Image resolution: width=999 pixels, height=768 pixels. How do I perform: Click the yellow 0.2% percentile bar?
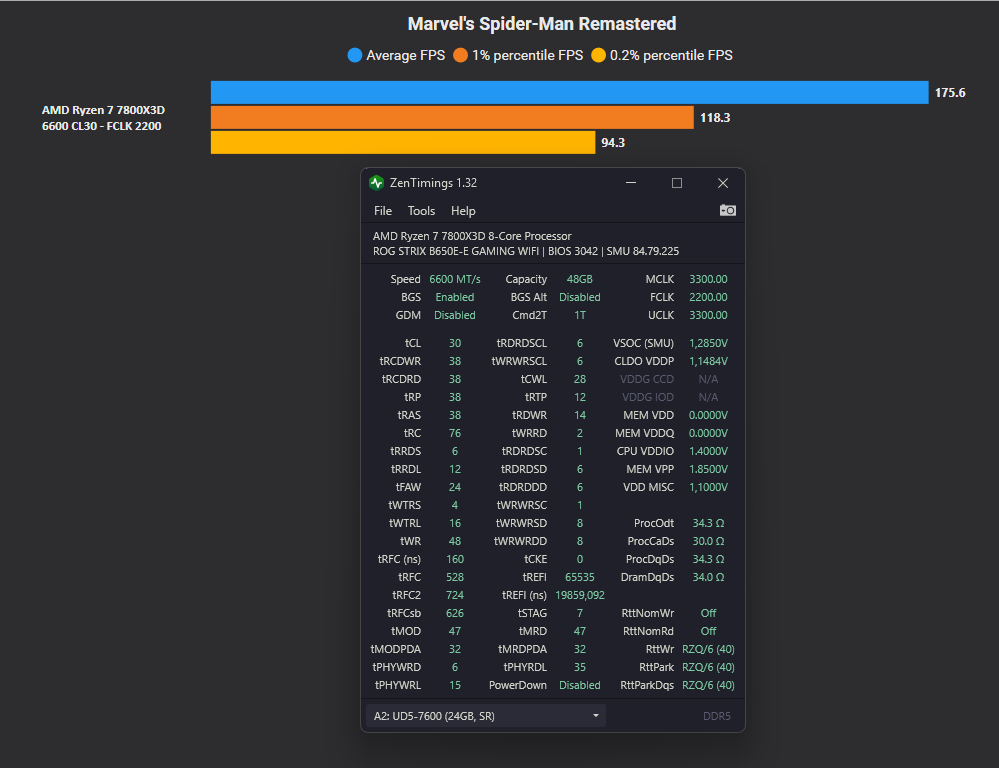click(403, 142)
